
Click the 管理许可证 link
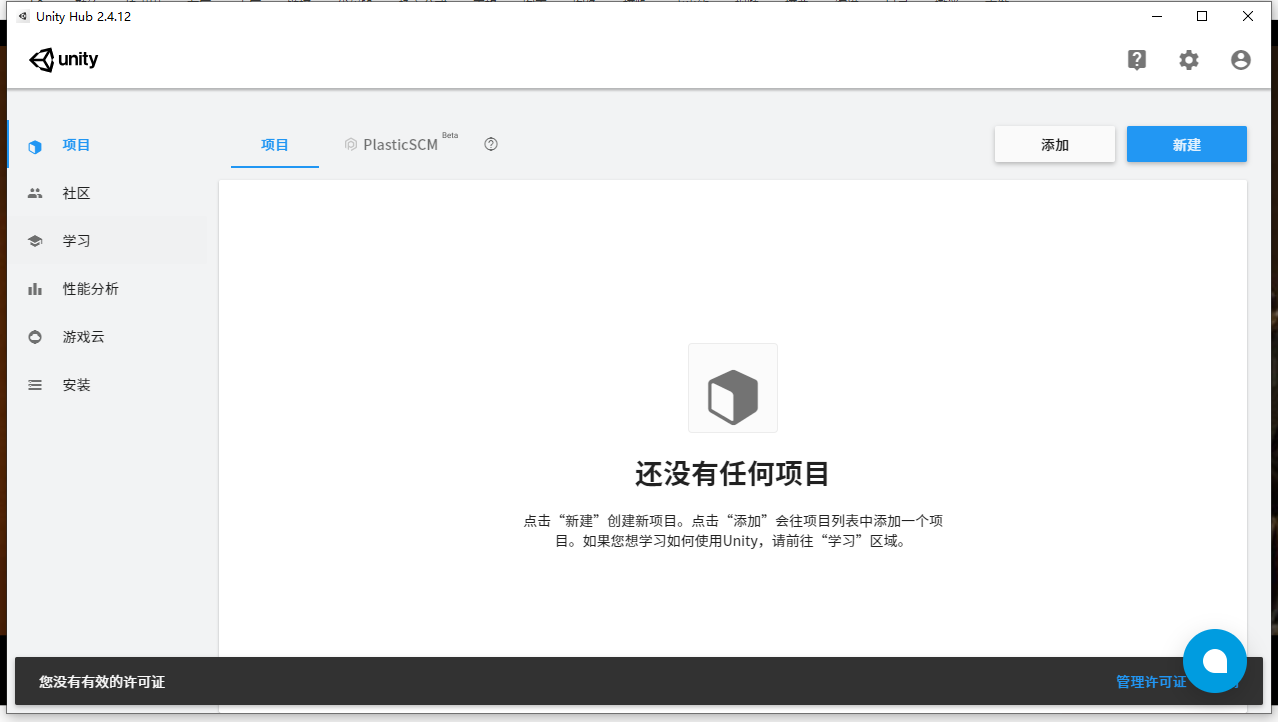coord(1151,682)
